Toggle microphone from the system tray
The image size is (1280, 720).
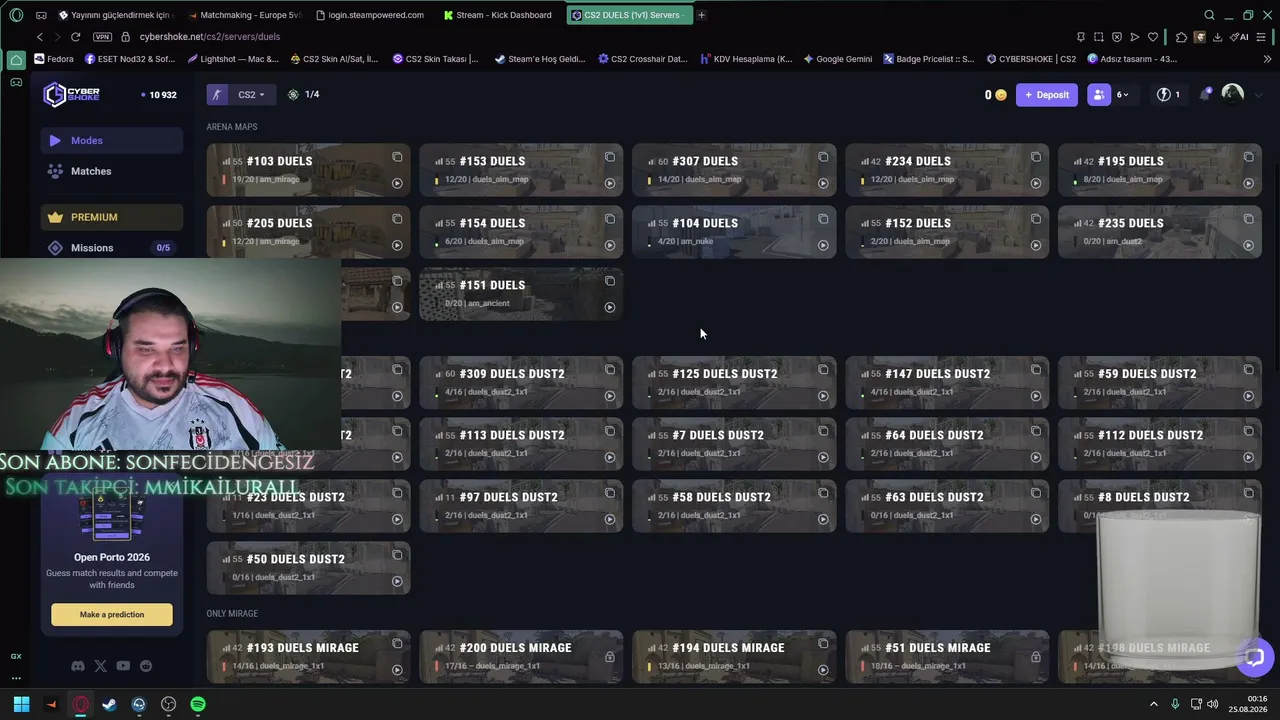1175,704
